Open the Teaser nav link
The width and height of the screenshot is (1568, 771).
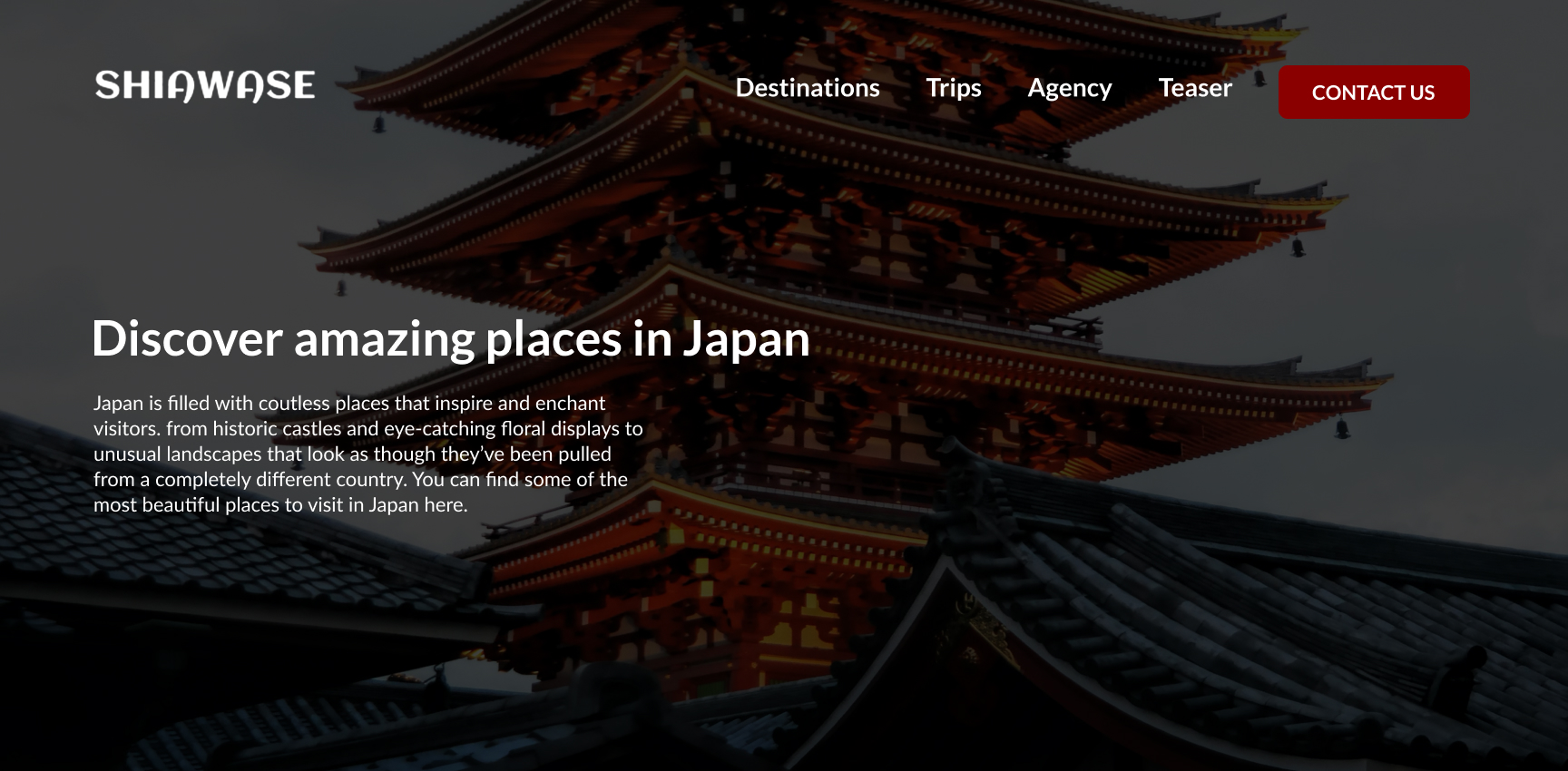point(1195,88)
